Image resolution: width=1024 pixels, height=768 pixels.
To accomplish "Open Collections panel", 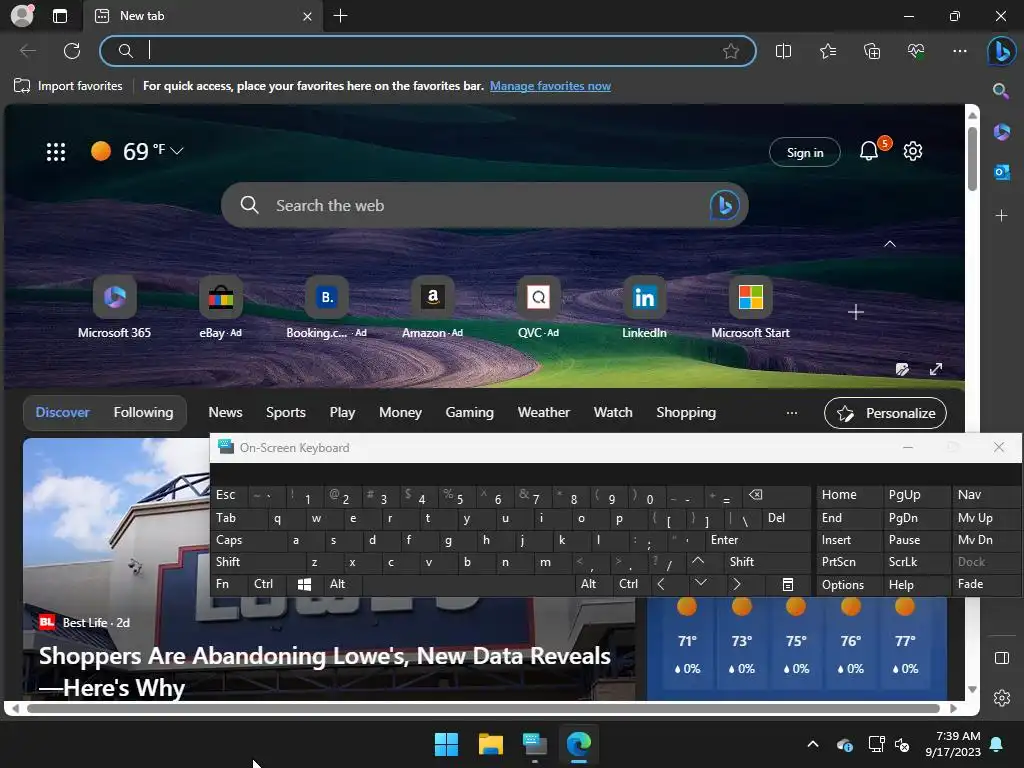I will (872, 51).
